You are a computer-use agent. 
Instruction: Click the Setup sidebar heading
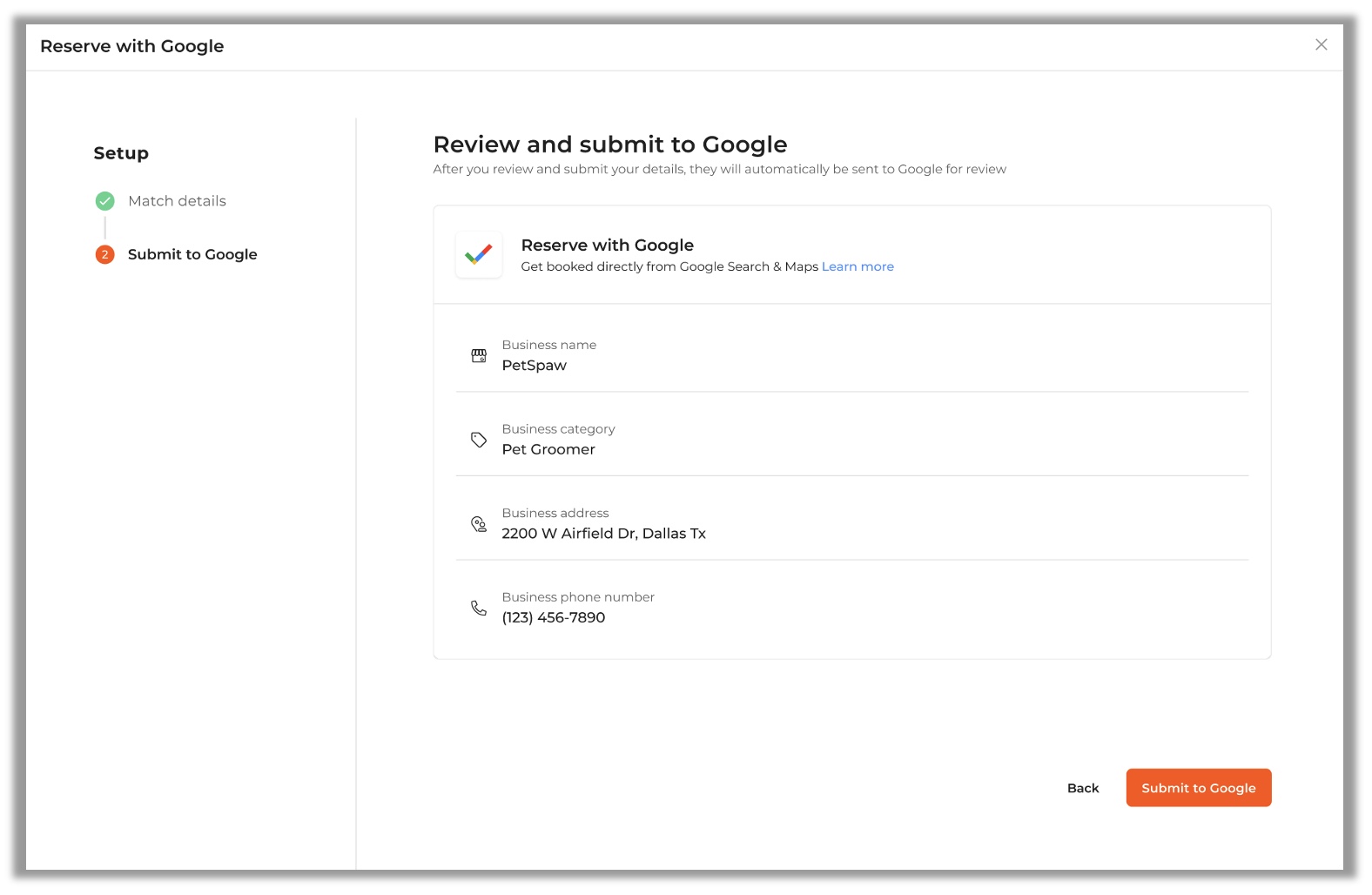[121, 153]
